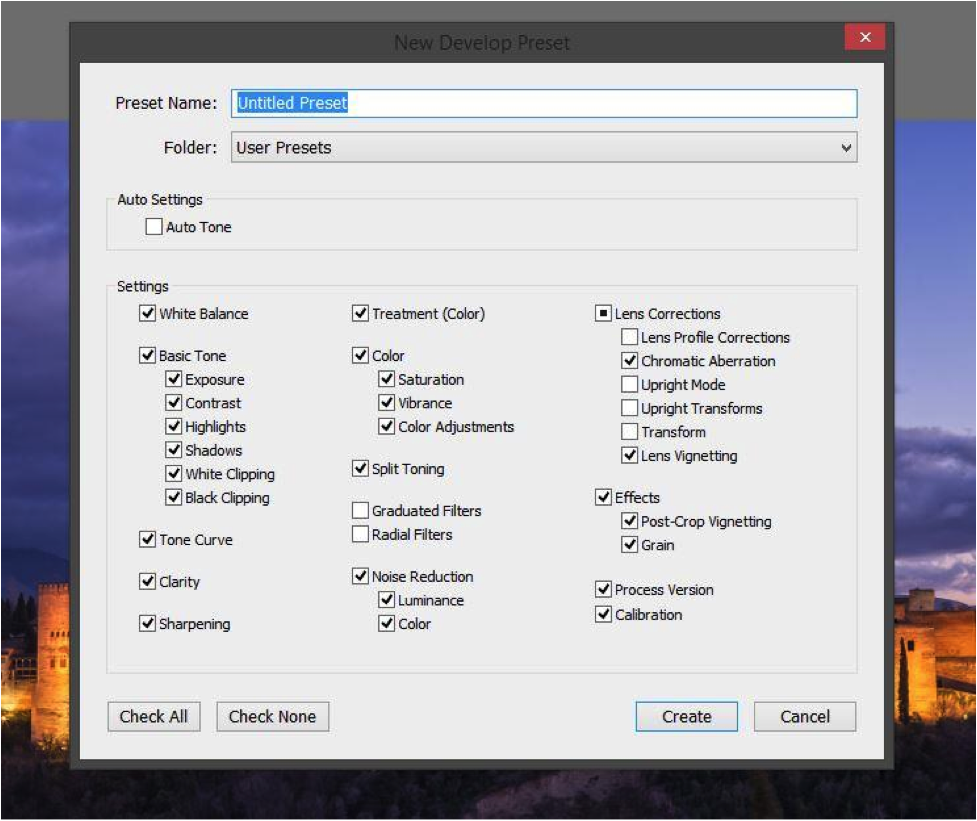Uncheck the Clarity checkbox
The width and height of the screenshot is (977, 821).
tap(148, 581)
